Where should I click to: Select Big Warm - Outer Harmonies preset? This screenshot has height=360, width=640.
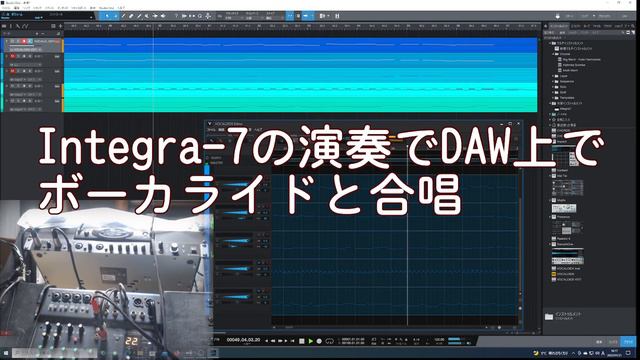pyautogui.click(x=581, y=60)
